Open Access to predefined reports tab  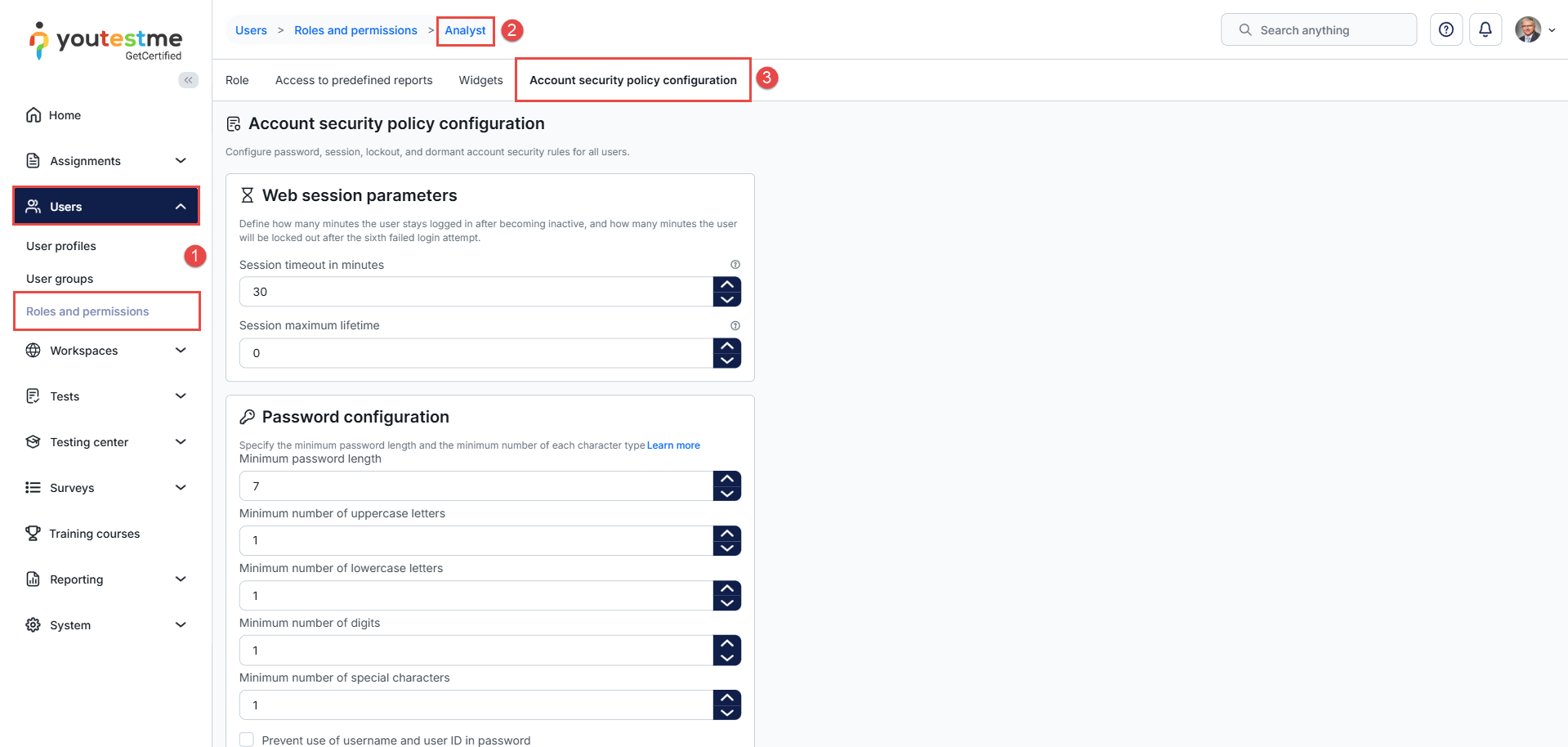pyautogui.click(x=354, y=80)
